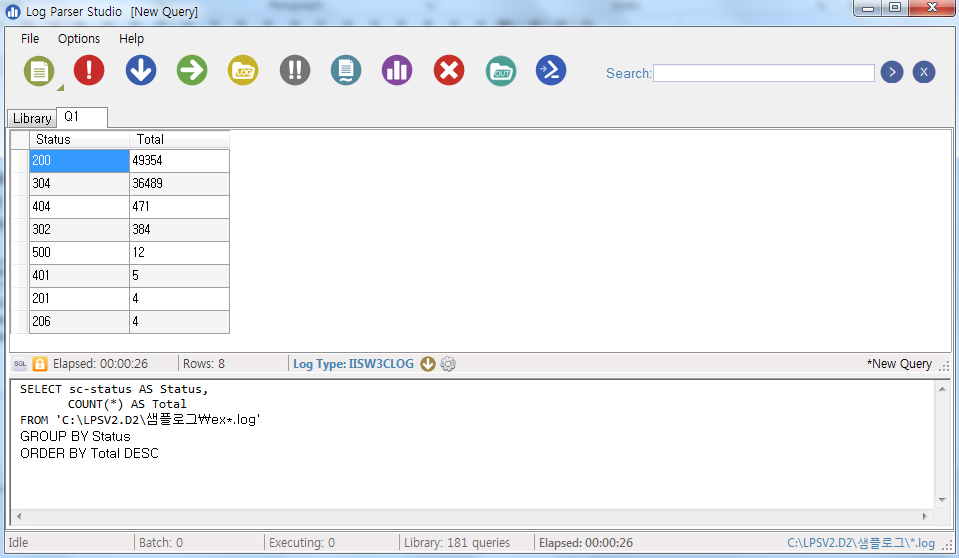The width and height of the screenshot is (959, 558).
Task: Run the query with the red exclamation icon
Action: click(x=89, y=70)
